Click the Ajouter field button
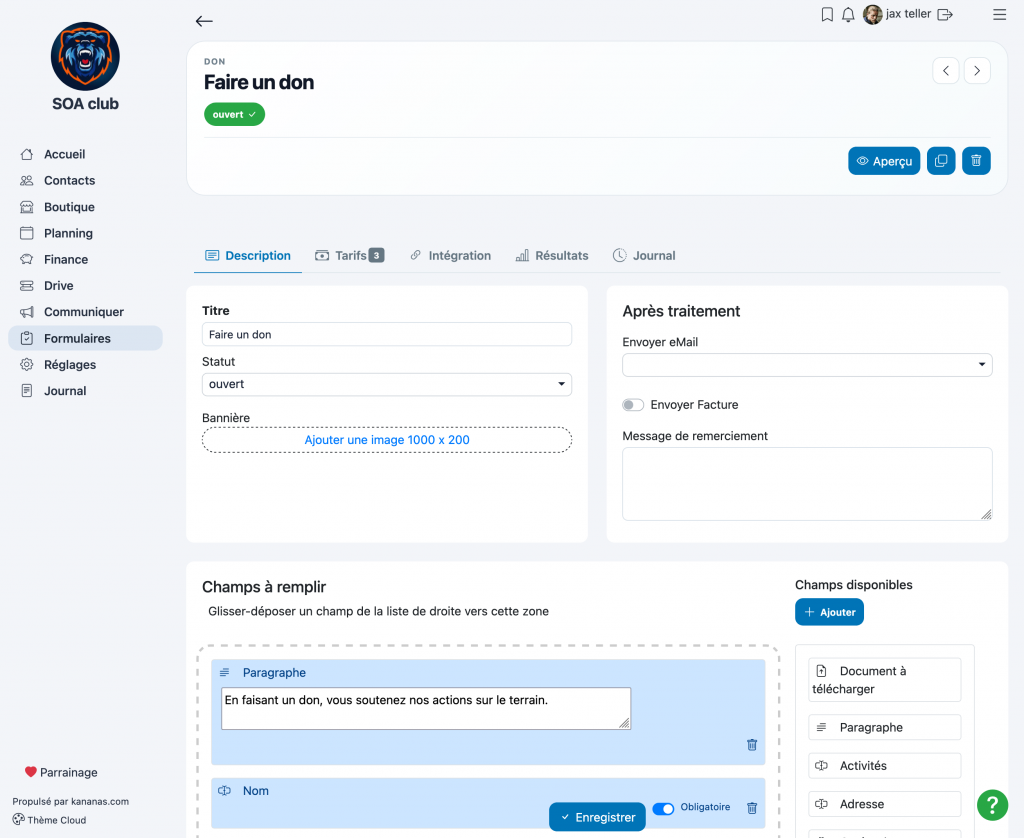The width and height of the screenshot is (1024, 838). [x=829, y=612]
